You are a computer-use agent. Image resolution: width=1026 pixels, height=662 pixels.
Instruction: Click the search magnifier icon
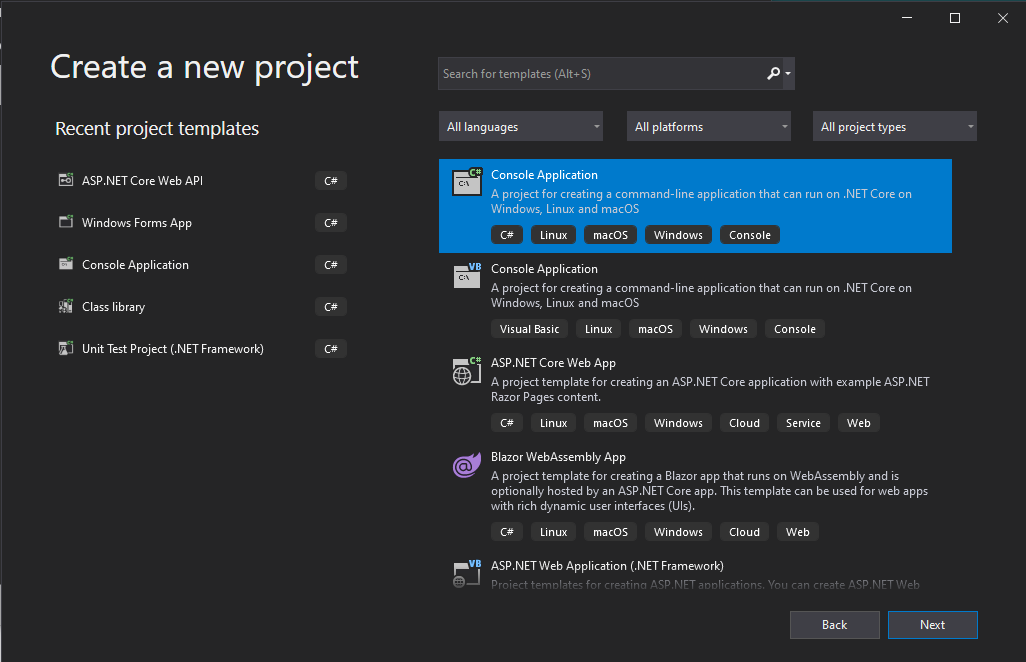click(x=773, y=73)
